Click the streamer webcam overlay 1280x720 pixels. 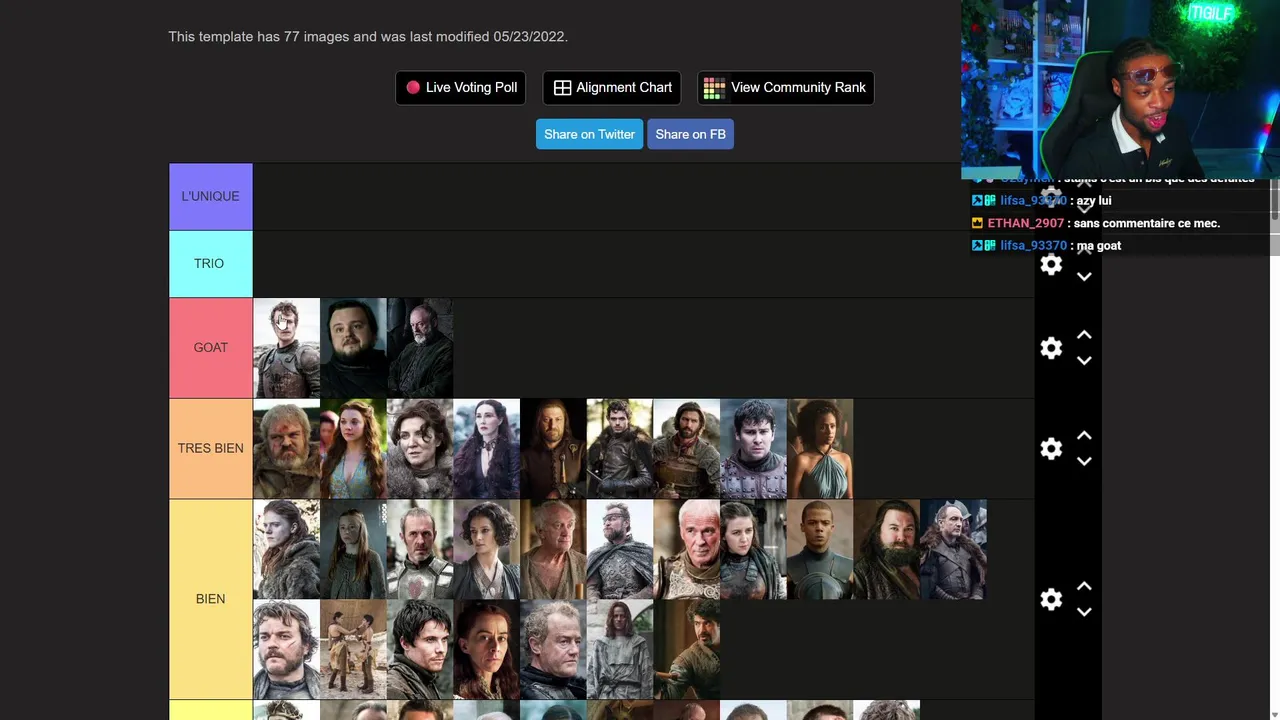(x=1120, y=89)
